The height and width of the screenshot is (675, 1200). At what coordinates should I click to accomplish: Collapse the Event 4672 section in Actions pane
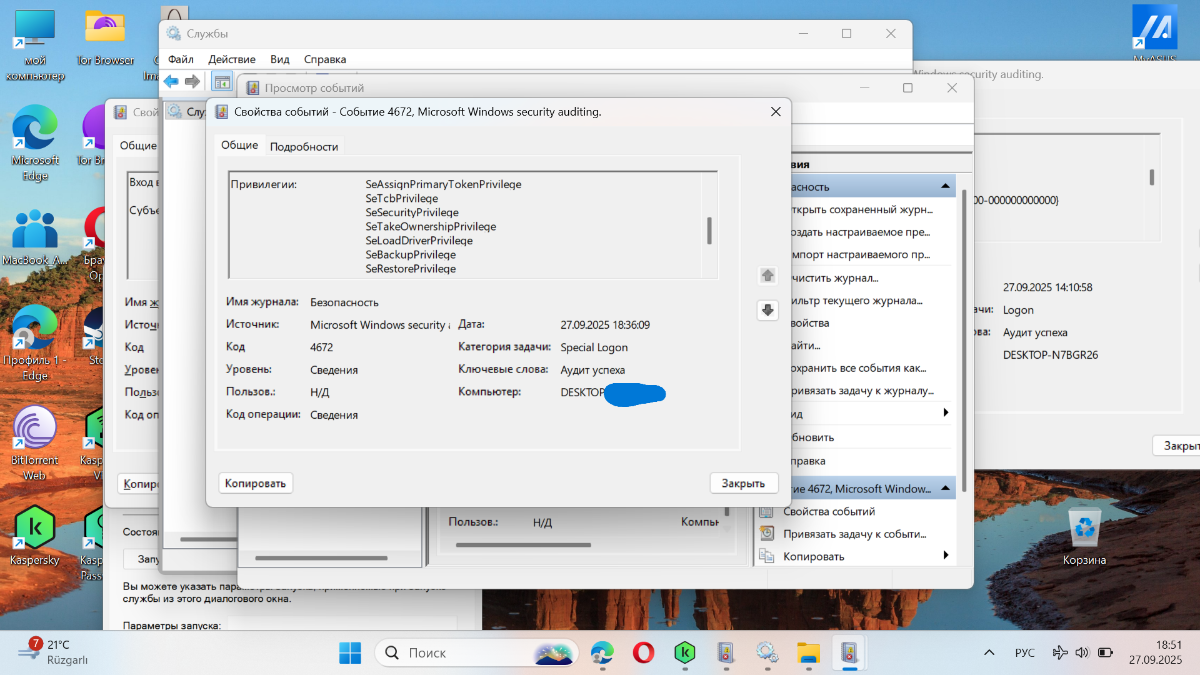coord(945,489)
